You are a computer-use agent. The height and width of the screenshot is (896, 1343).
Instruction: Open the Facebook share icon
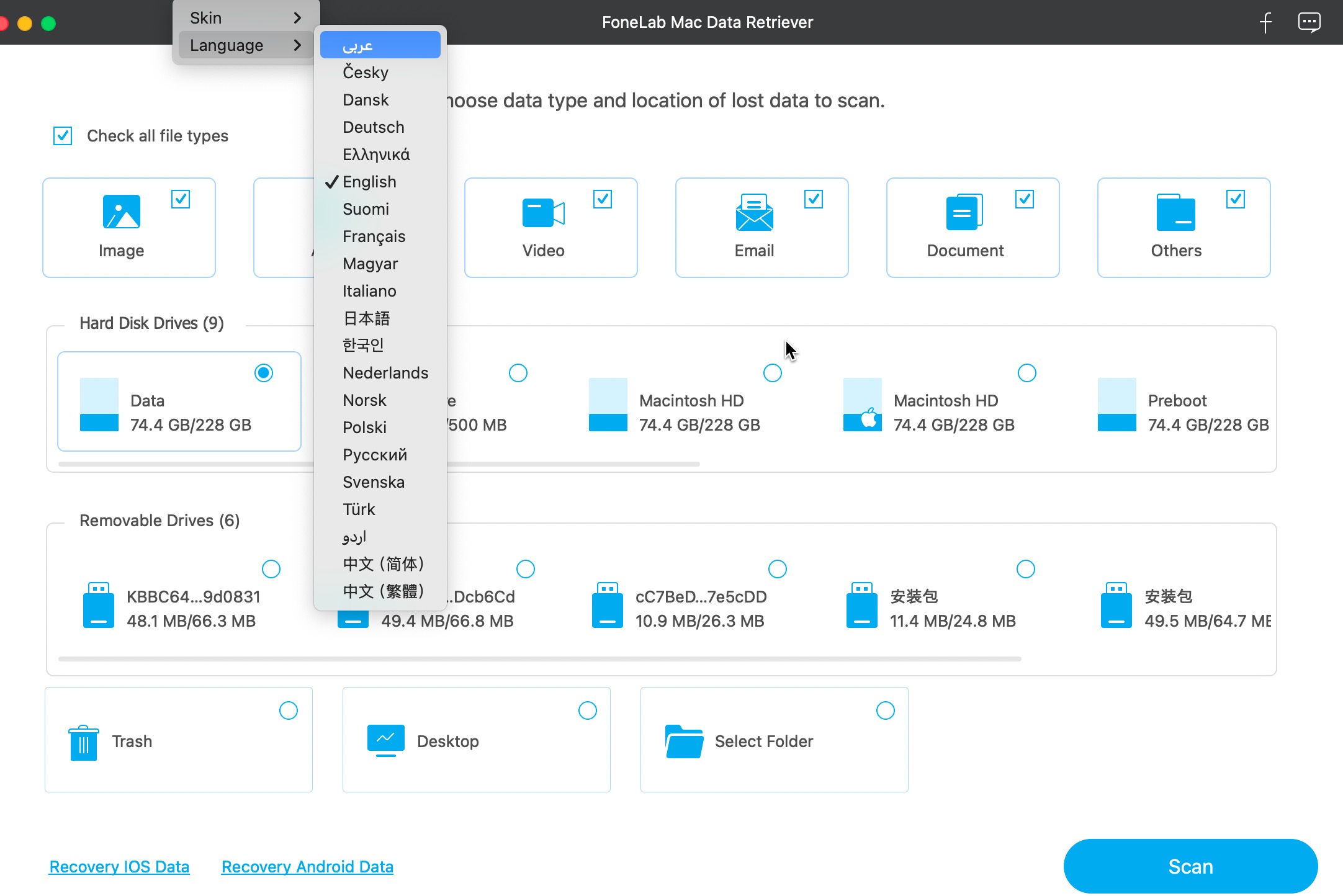[x=1266, y=23]
